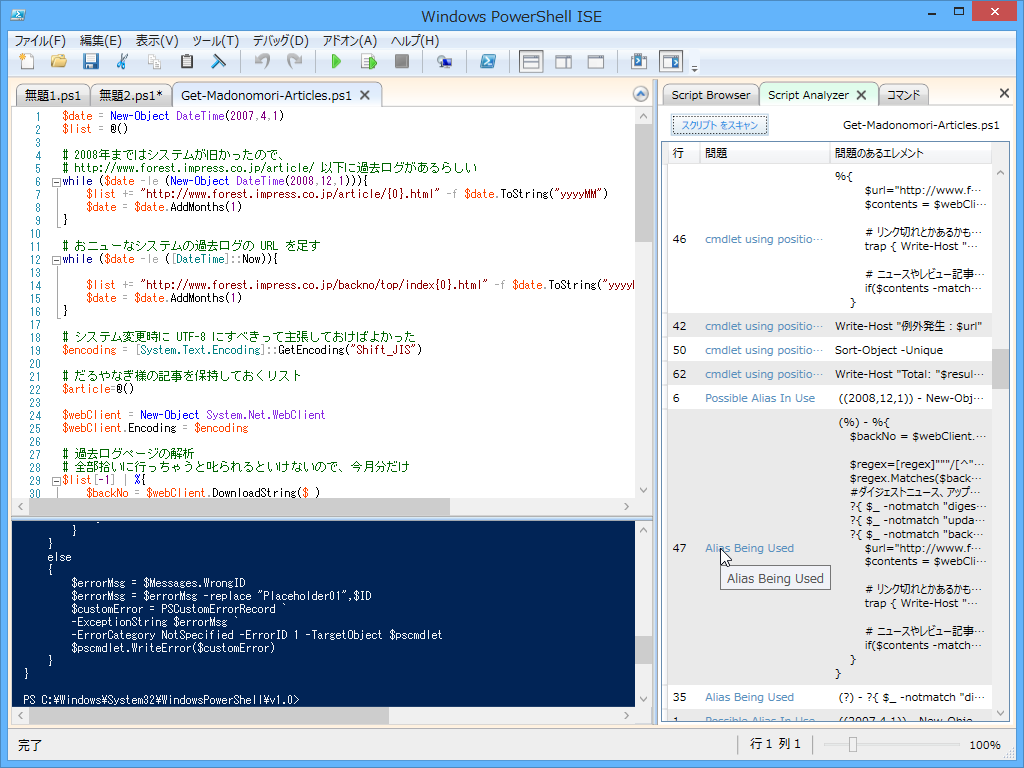Open a new remote PowerShell tab

444,61
